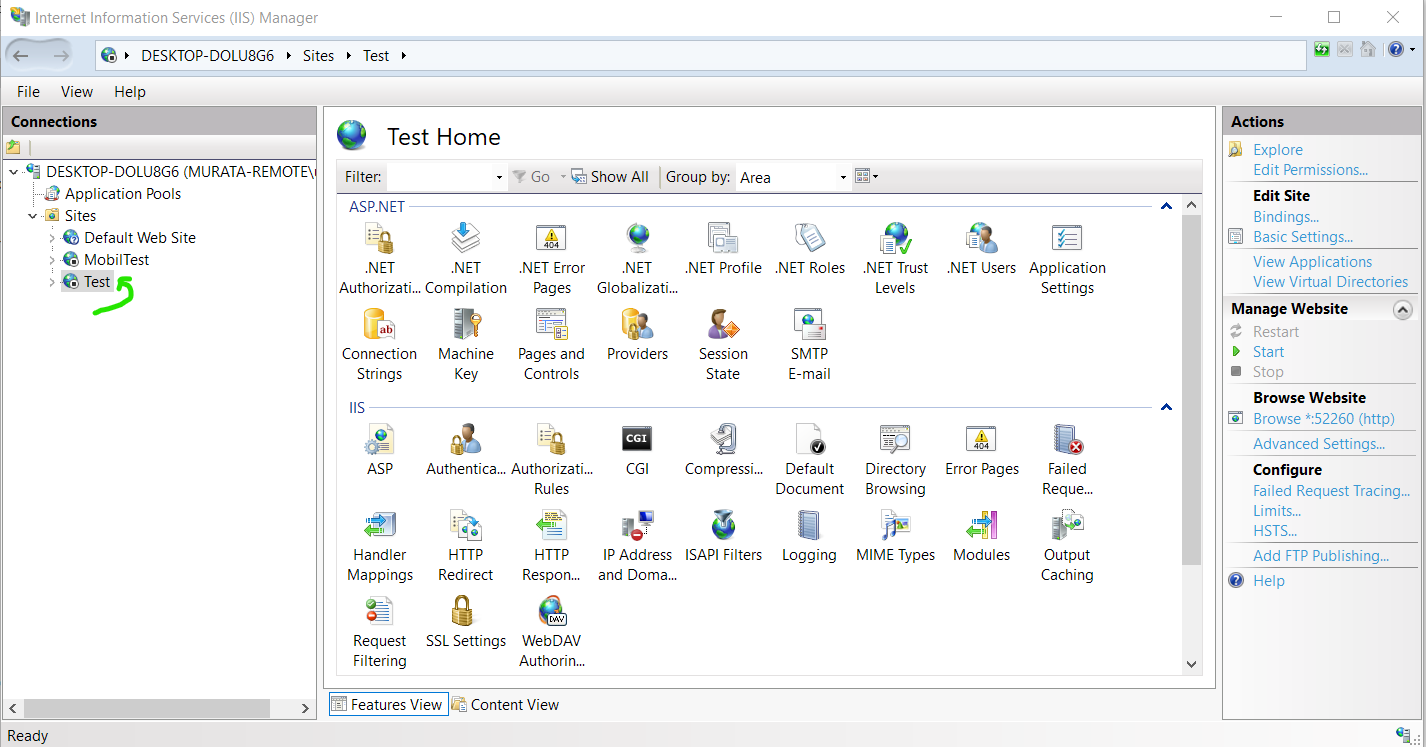Open .NET Globalization feature
The height and width of the screenshot is (747, 1426).
pos(637,259)
